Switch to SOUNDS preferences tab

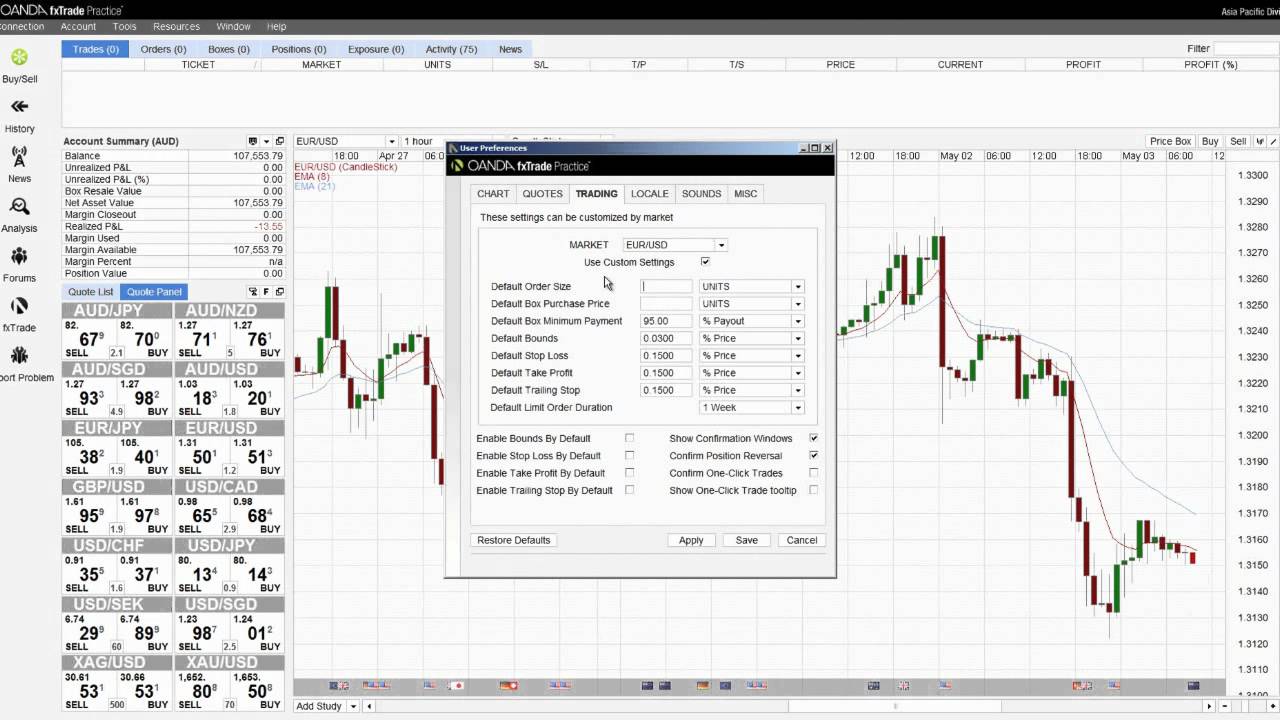(x=701, y=193)
